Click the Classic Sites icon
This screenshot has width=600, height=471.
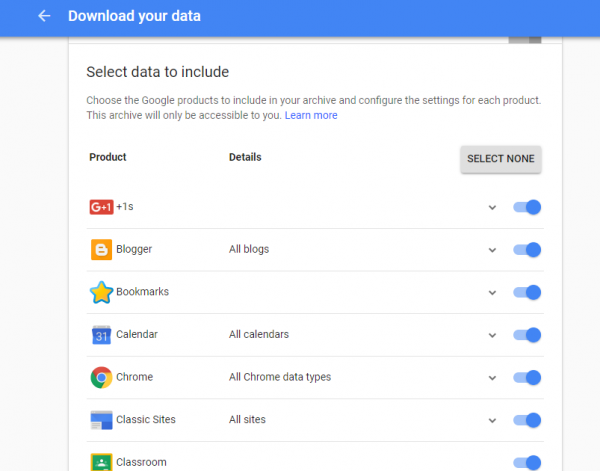(x=101, y=420)
